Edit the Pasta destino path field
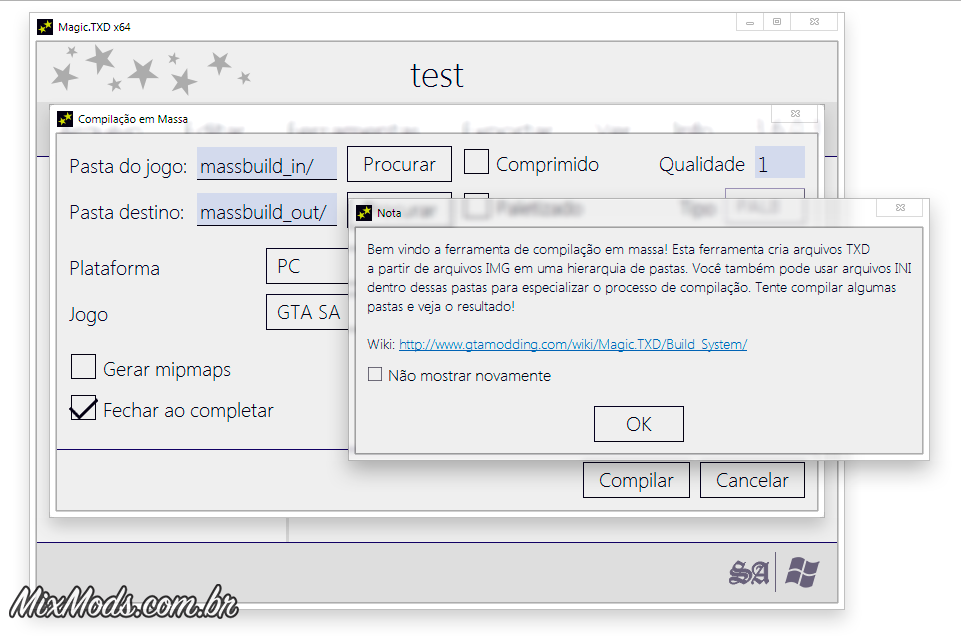This screenshot has height=639, width=961. point(267,211)
